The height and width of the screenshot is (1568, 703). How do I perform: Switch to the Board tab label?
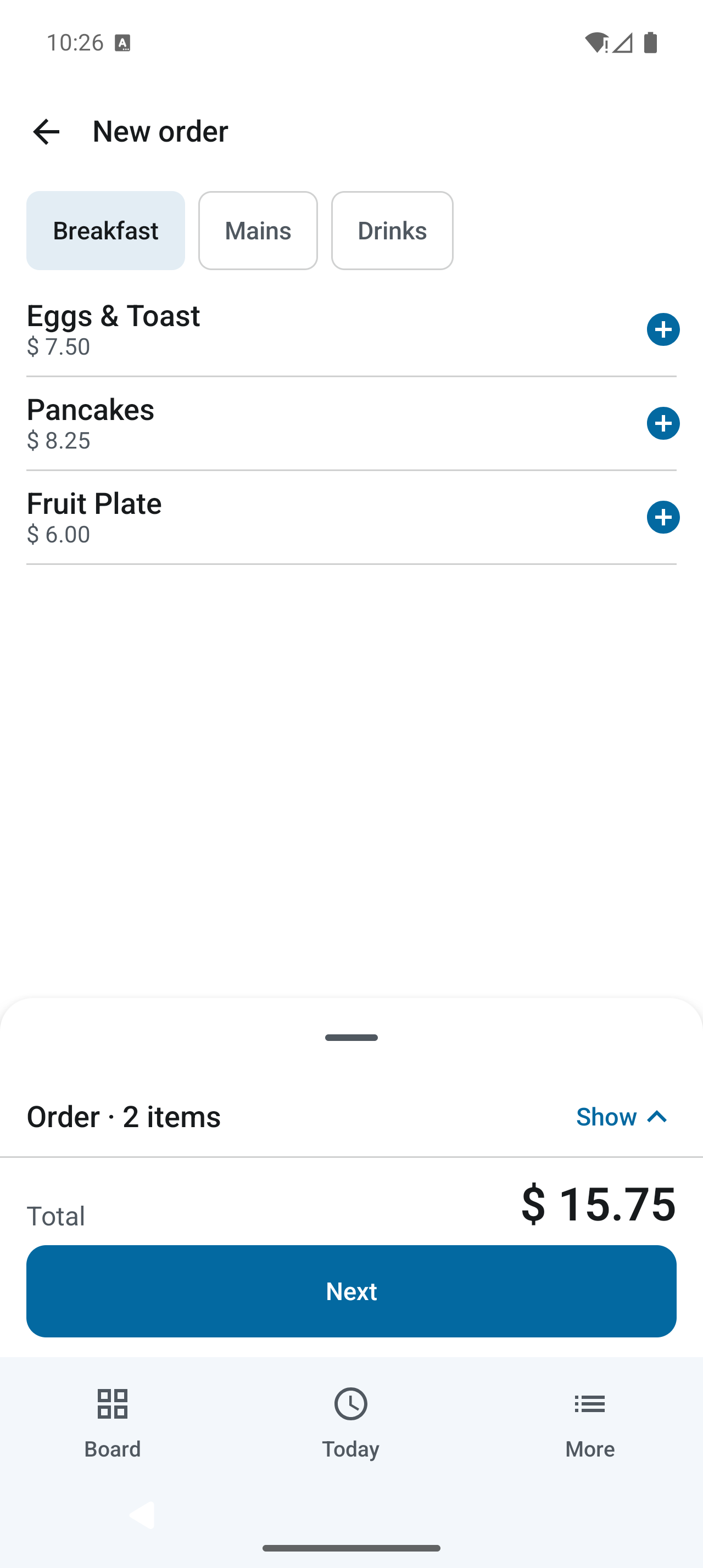(113, 1449)
